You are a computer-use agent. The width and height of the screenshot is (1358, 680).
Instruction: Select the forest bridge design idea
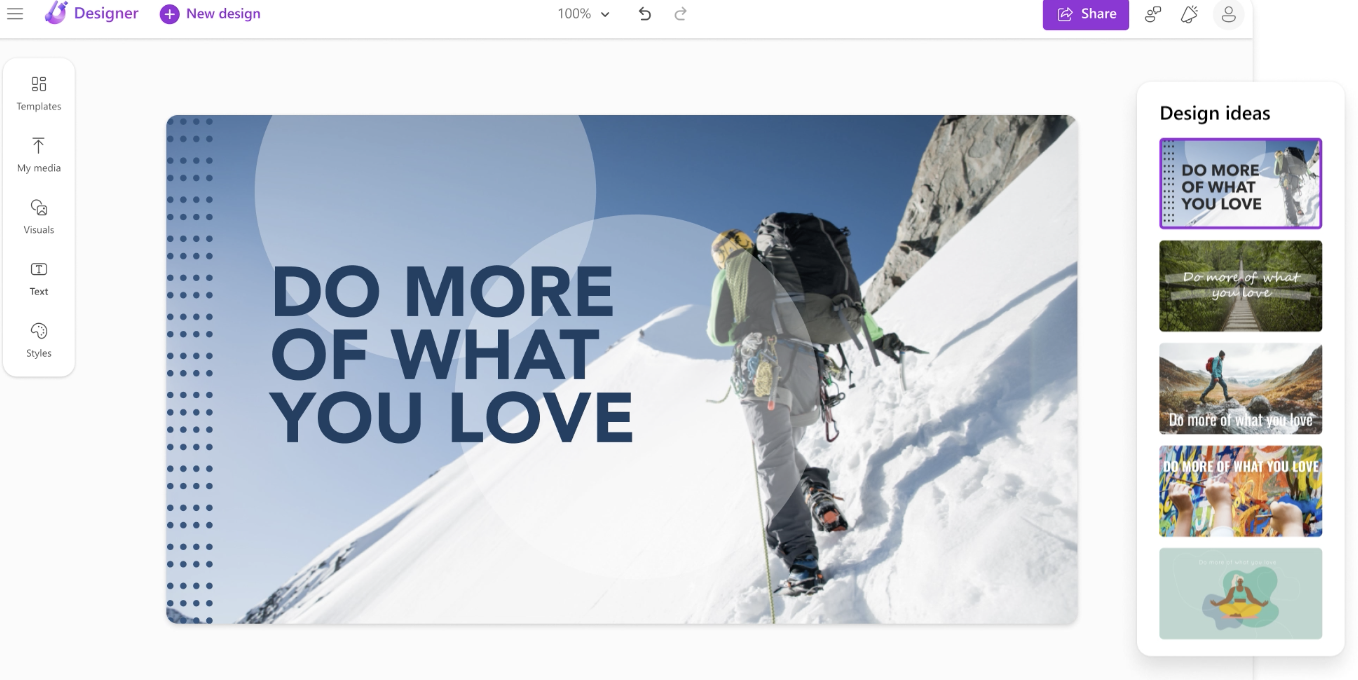(1240, 286)
